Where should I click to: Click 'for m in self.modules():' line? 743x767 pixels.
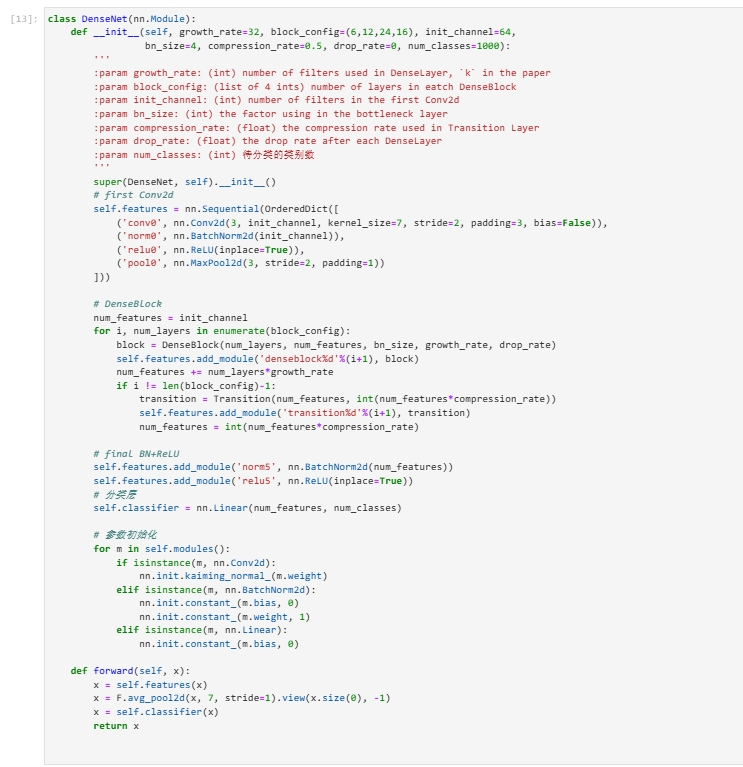(x=161, y=549)
